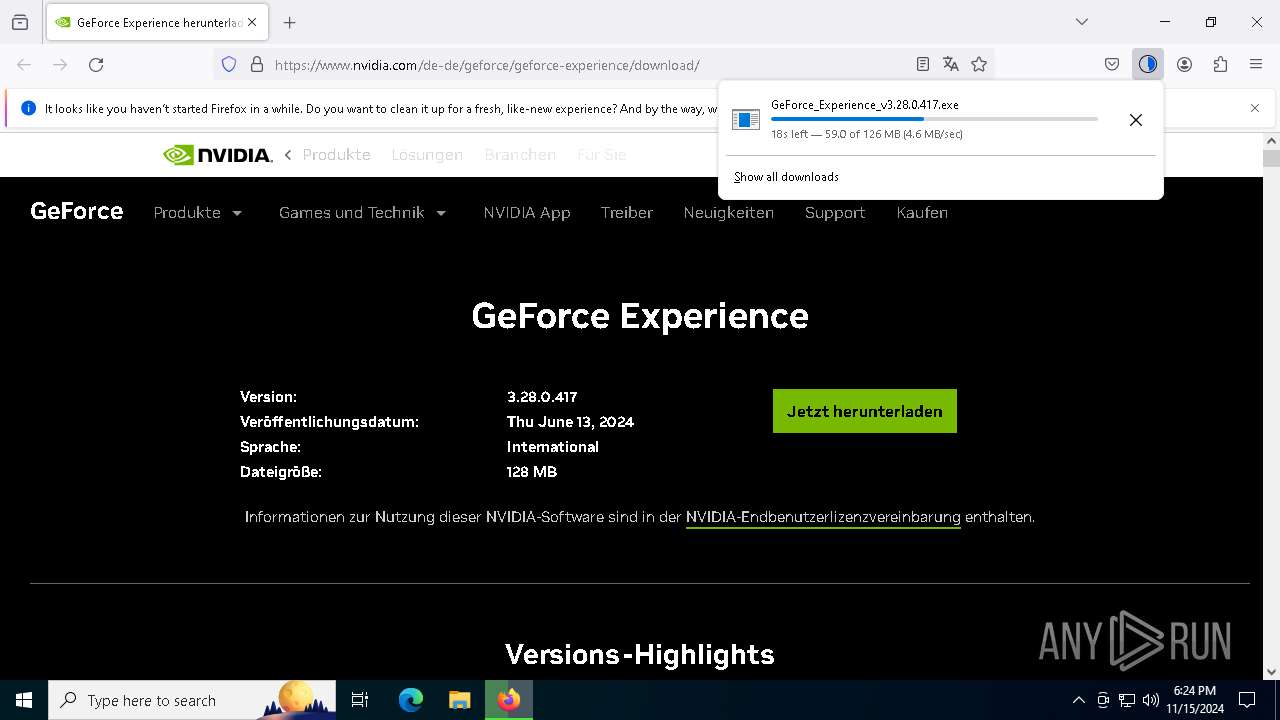
Task: Toggle the downloads panel toolbar button
Action: point(1148,64)
